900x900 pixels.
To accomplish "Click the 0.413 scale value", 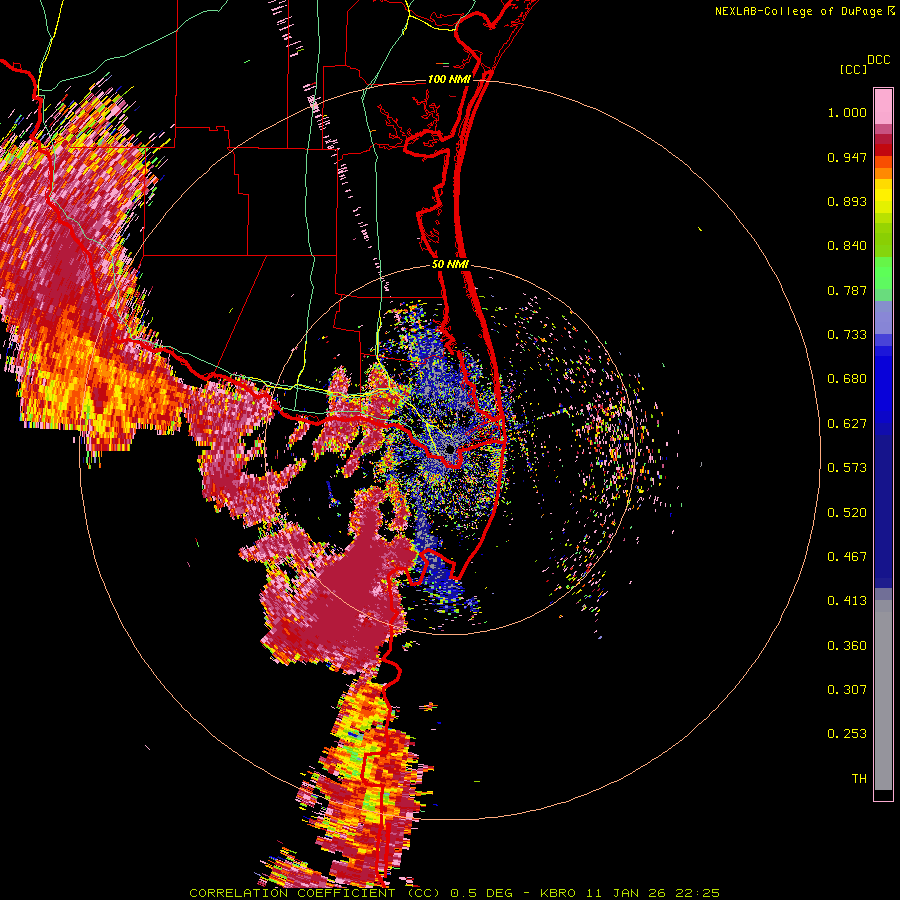I will [x=847, y=601].
